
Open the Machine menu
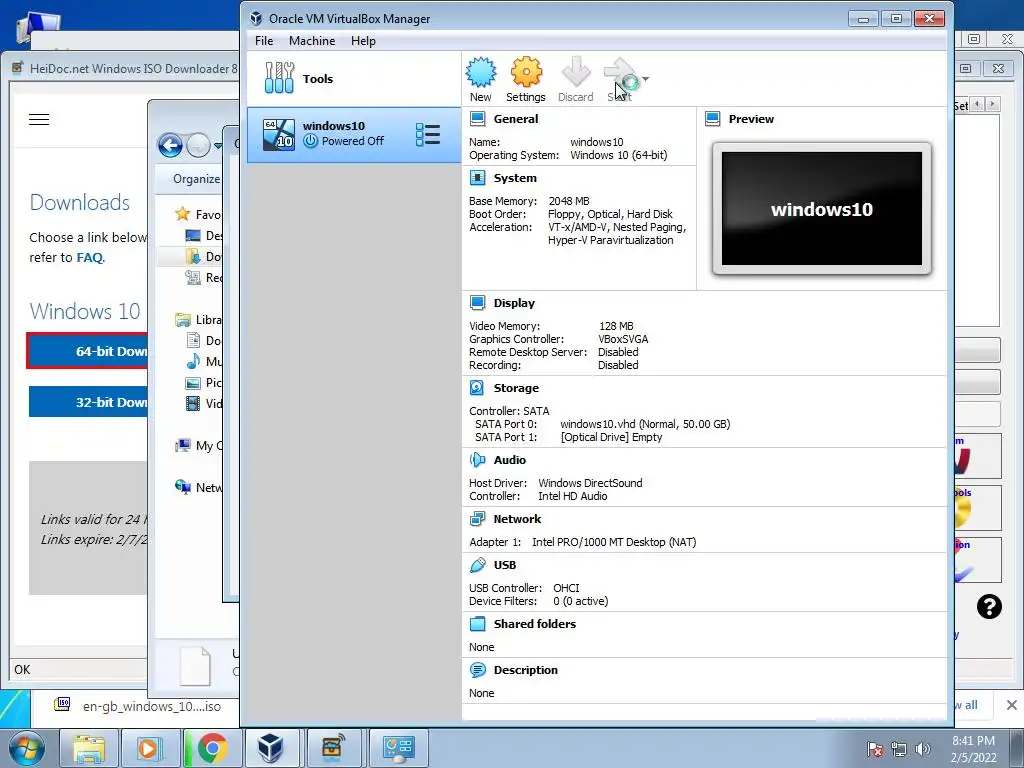(x=312, y=40)
